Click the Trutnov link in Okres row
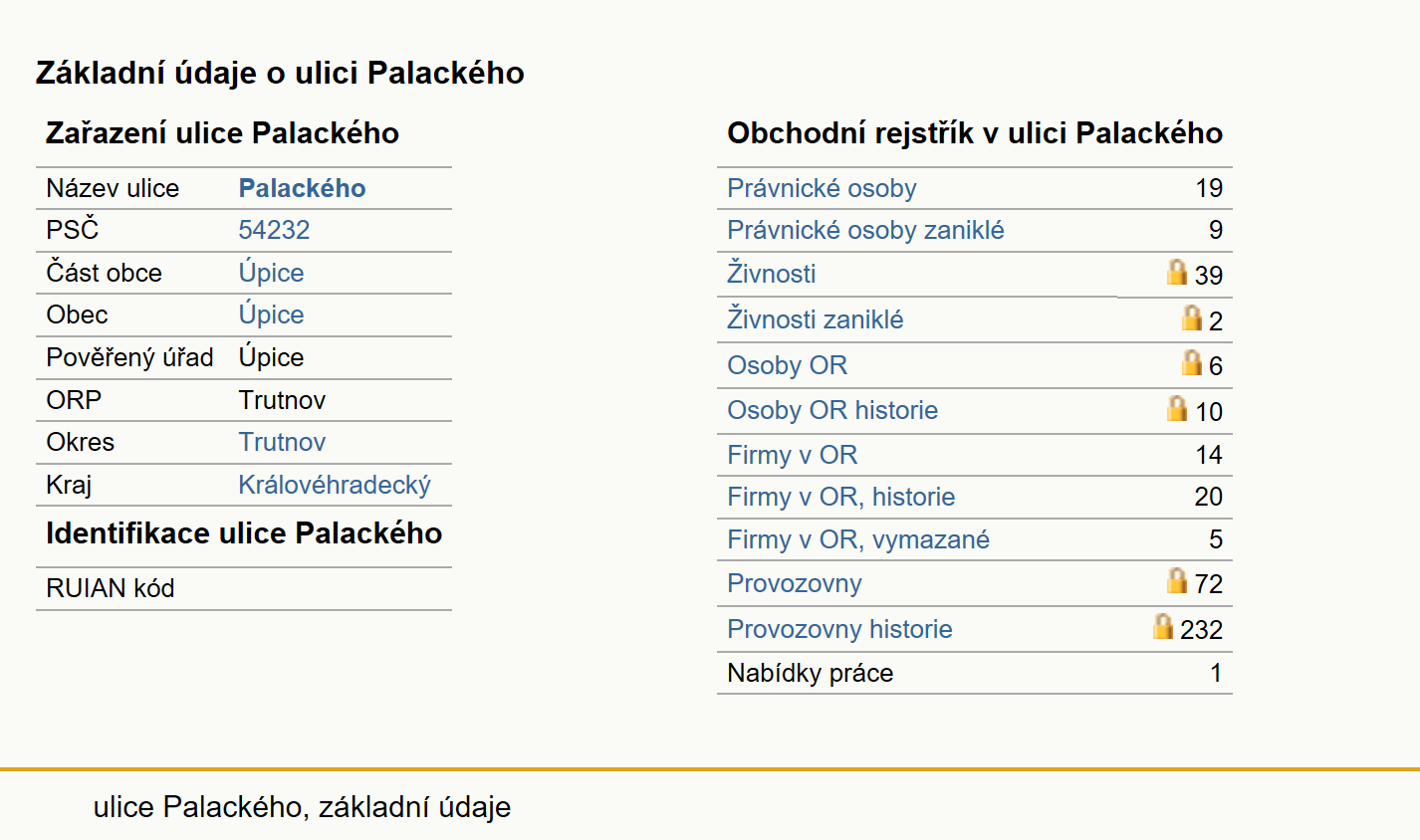 click(x=282, y=442)
